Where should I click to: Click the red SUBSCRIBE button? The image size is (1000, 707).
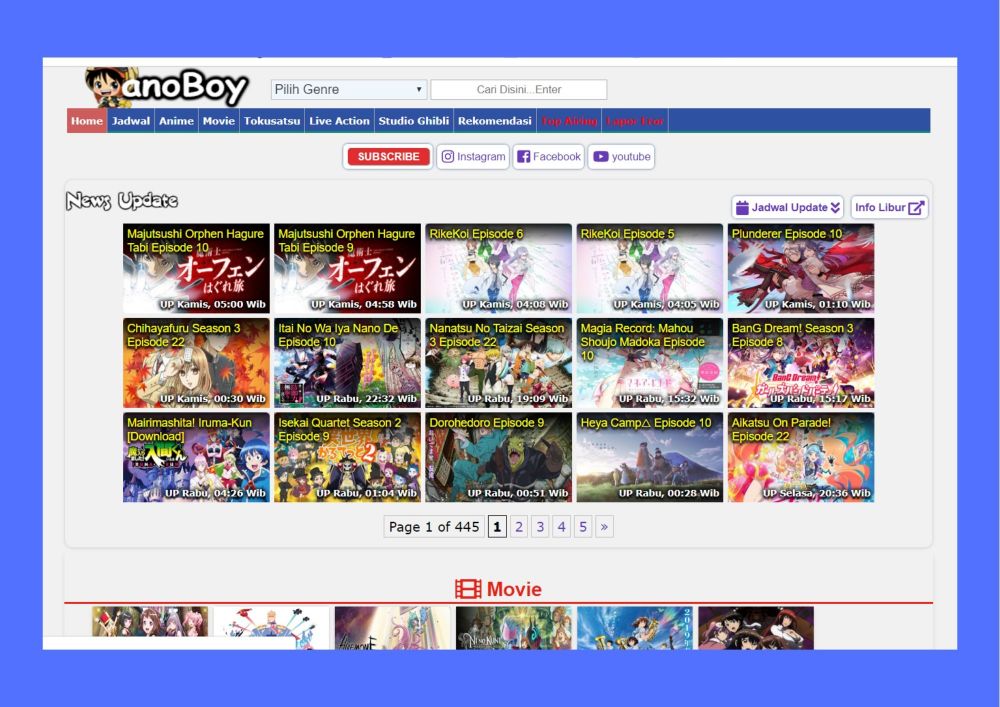[x=388, y=157]
